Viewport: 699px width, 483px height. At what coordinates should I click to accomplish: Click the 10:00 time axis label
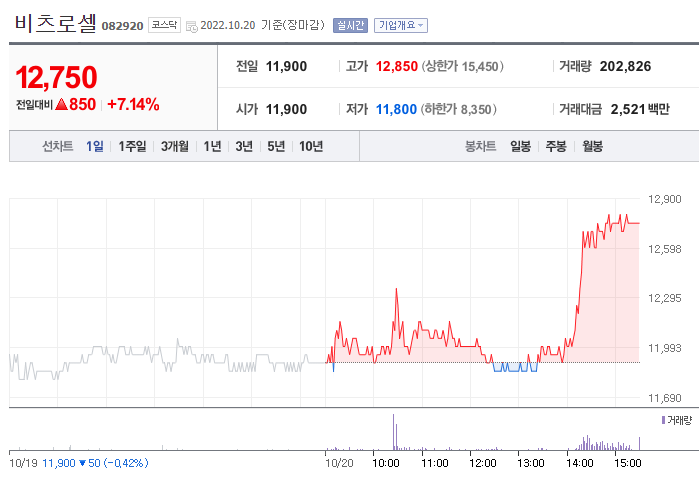point(386,463)
